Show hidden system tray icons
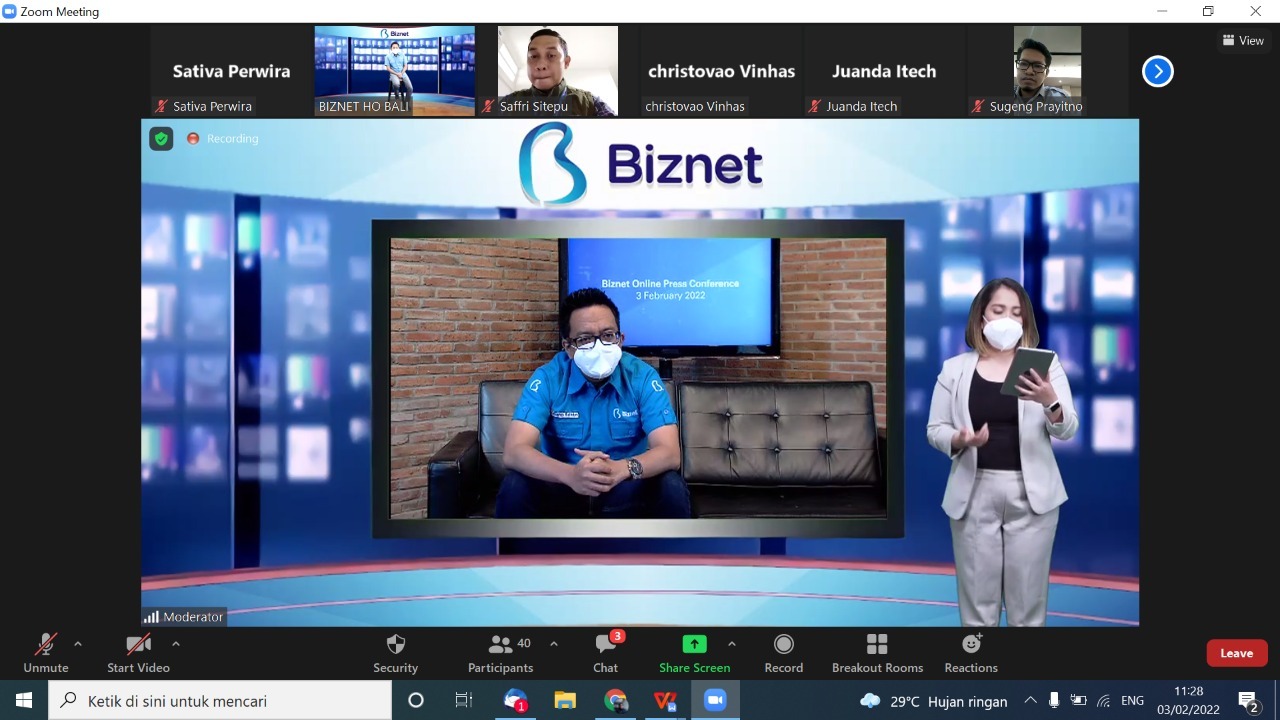 click(x=1031, y=701)
